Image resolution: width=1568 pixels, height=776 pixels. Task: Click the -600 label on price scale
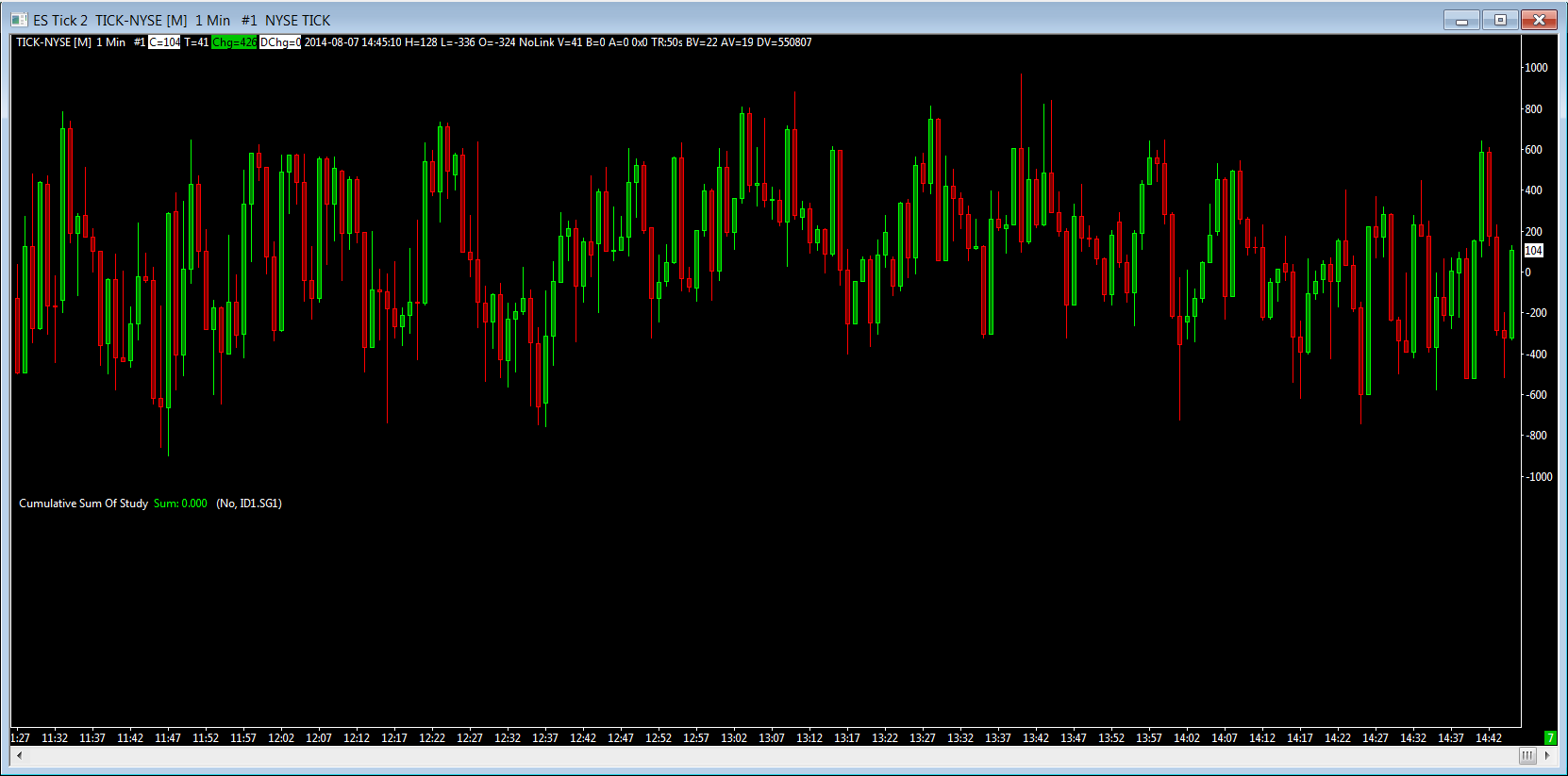(x=1537, y=395)
